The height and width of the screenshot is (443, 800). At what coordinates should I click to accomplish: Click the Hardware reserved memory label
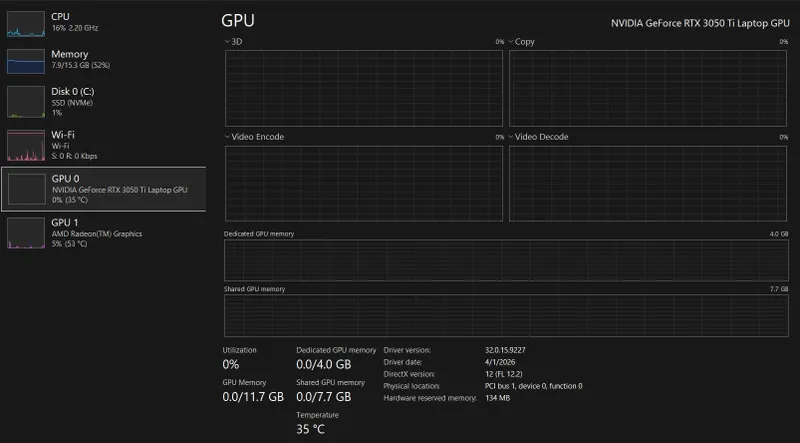pyautogui.click(x=430, y=398)
